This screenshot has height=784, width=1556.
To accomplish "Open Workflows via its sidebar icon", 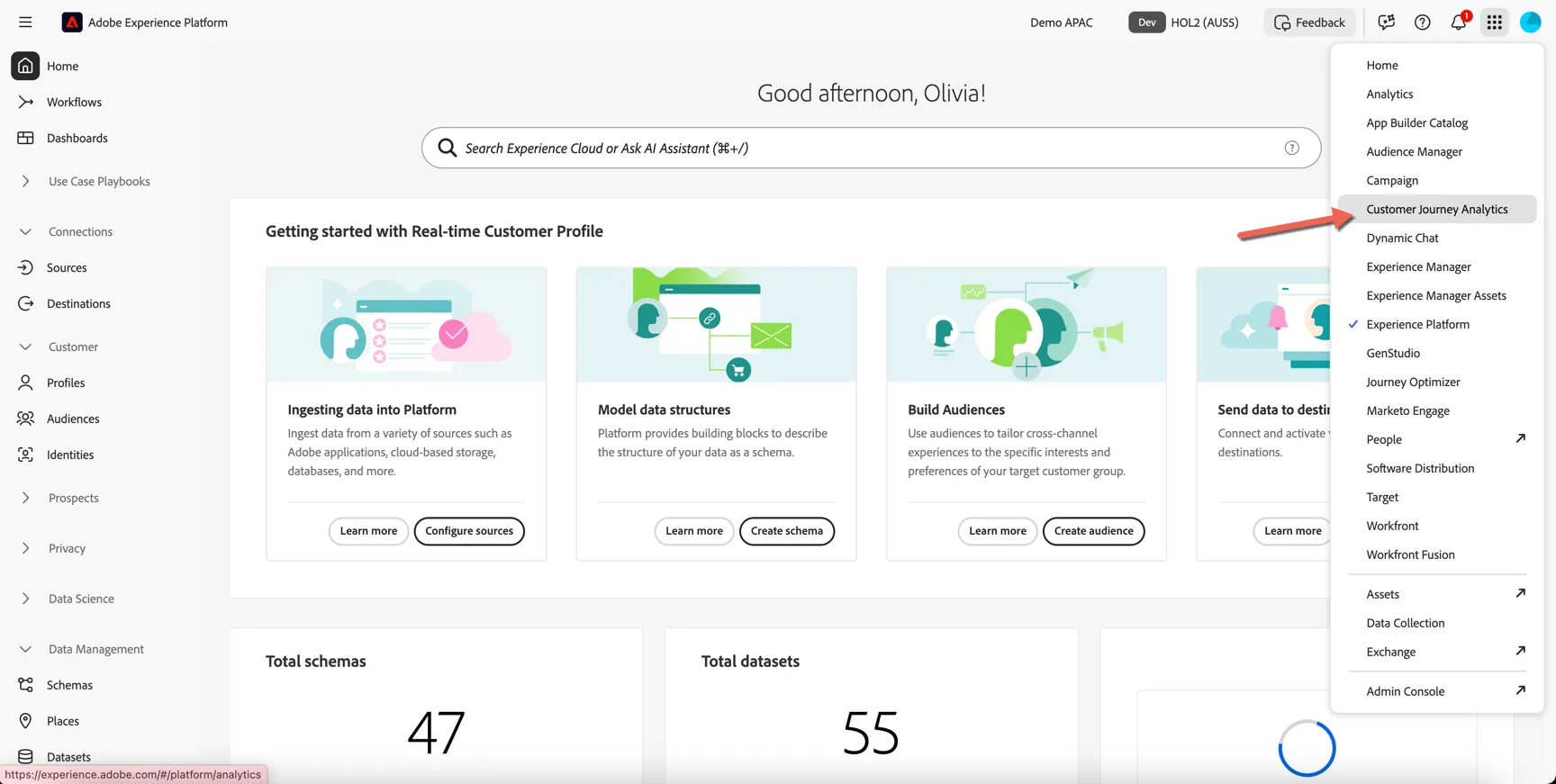I will (x=25, y=102).
